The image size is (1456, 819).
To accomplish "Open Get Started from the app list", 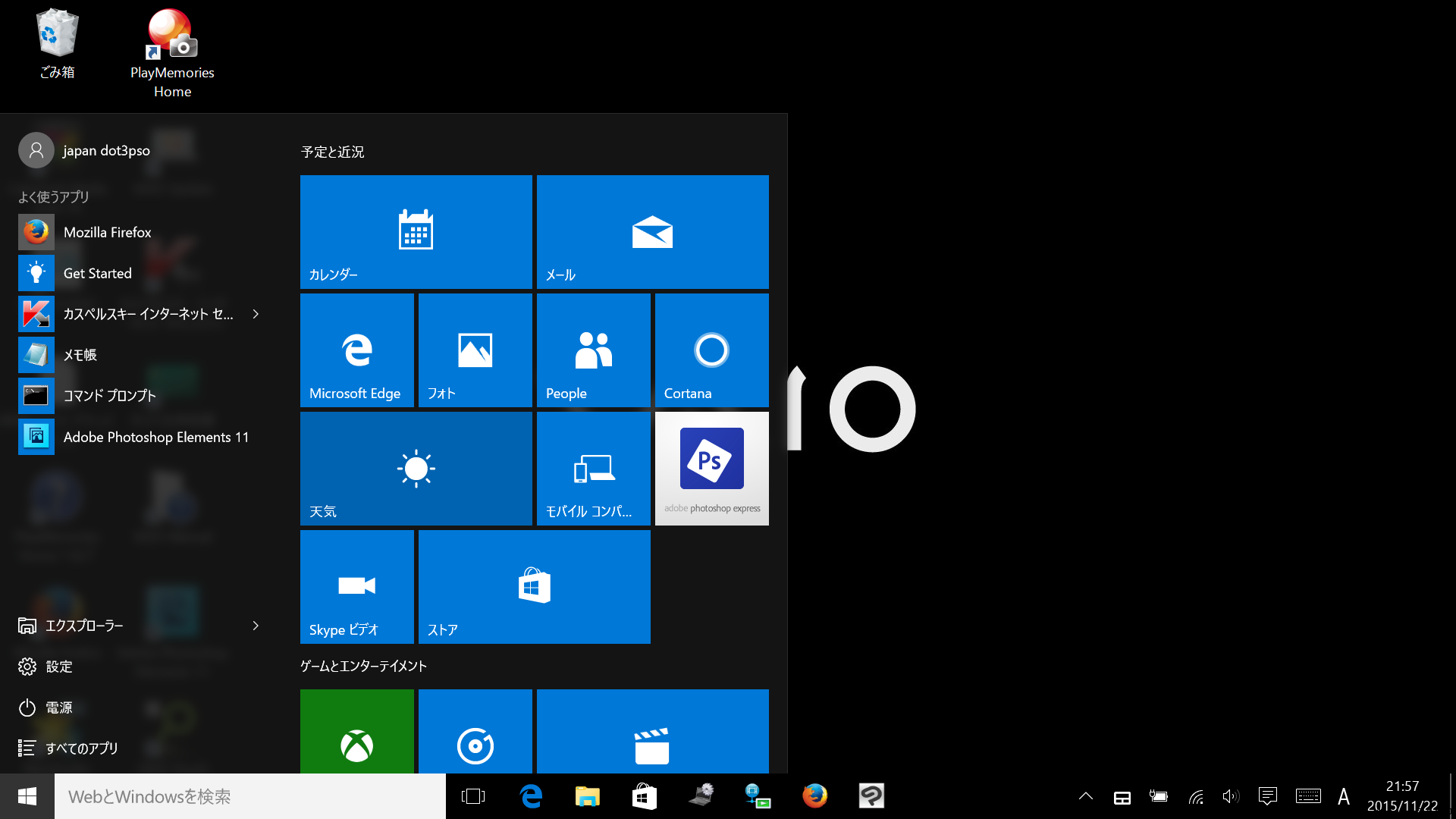I will 143,273.
